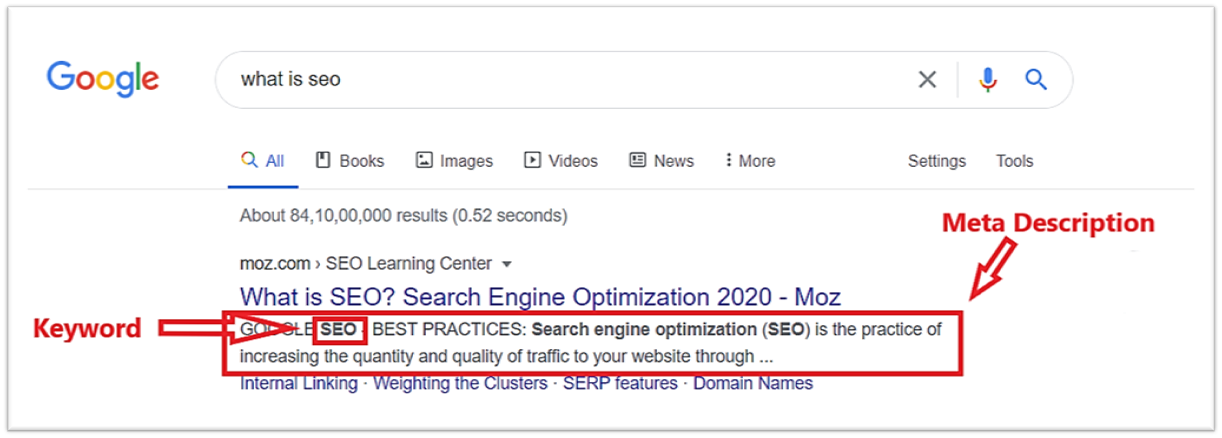This screenshot has width=1222, height=438.
Task: Switch to the Videos results tab
Action: pos(561,161)
